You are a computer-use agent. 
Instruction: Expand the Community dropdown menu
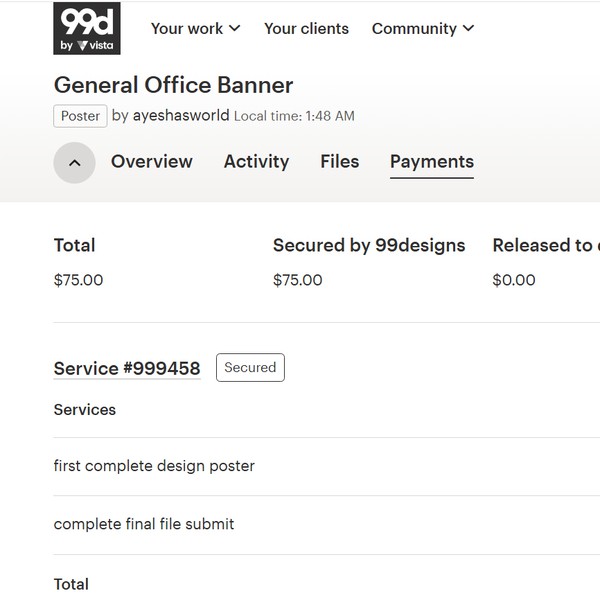(423, 28)
